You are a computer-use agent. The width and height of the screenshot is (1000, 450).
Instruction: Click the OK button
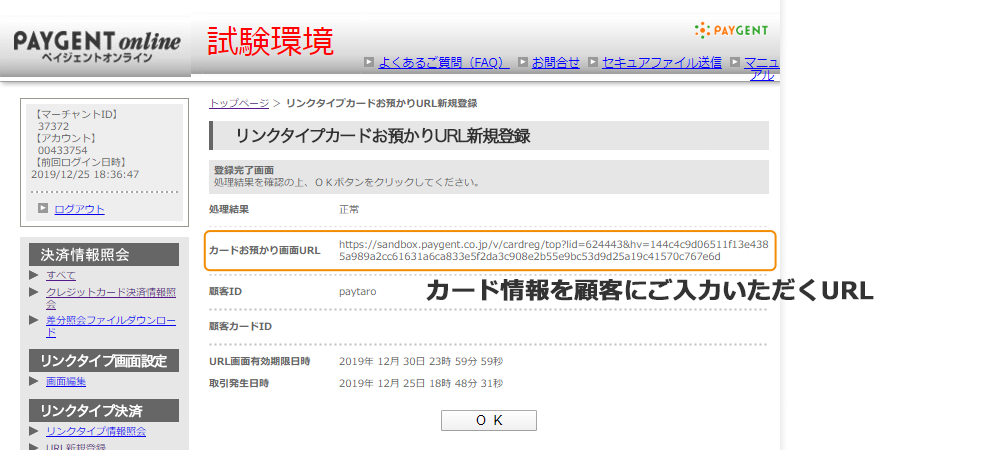tap(489, 421)
